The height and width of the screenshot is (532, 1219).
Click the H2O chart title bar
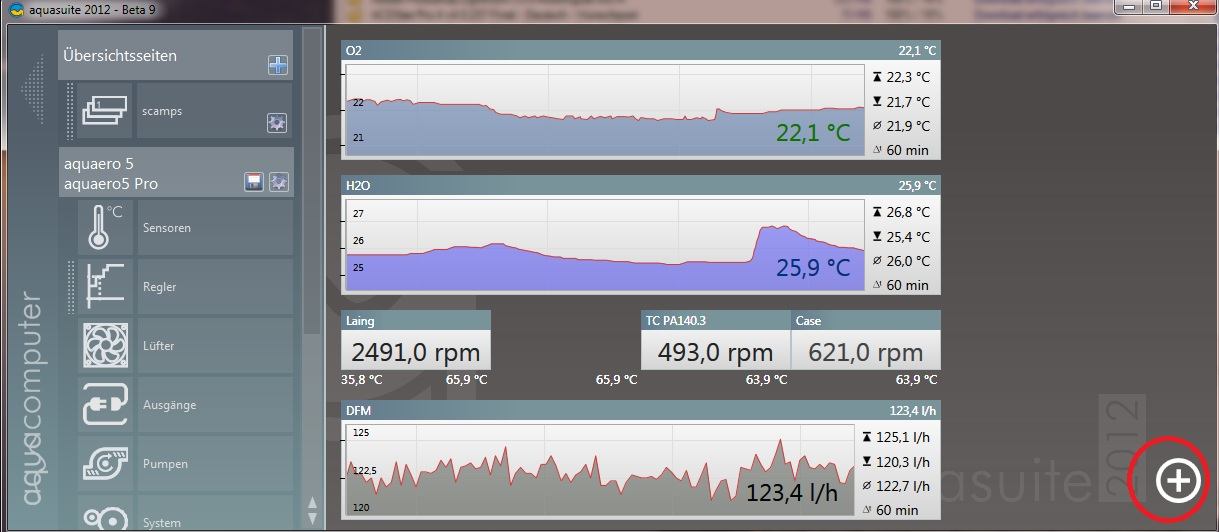click(x=640, y=185)
